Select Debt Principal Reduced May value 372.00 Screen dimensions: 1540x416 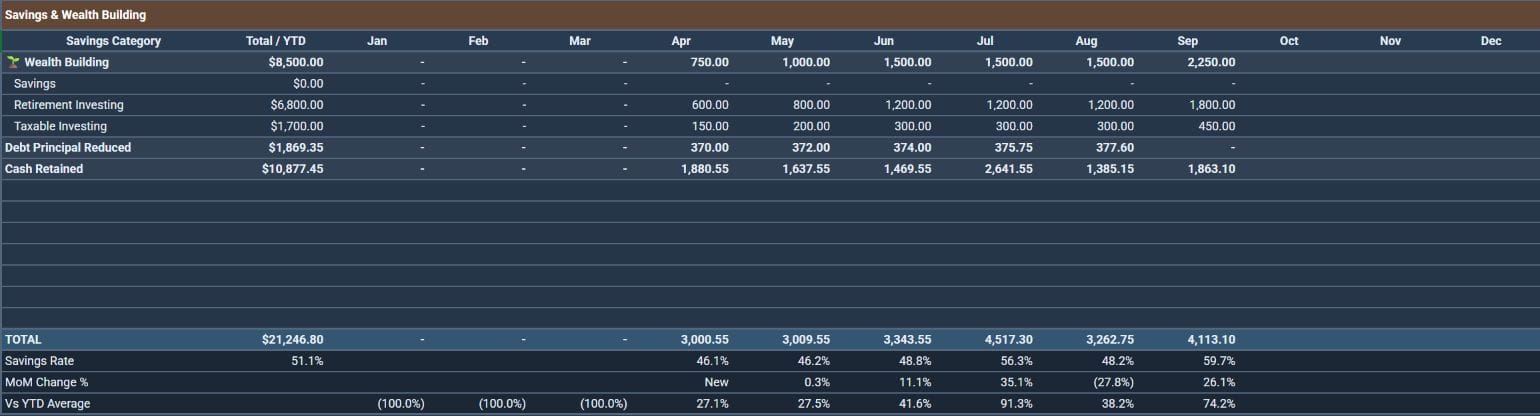(811, 148)
